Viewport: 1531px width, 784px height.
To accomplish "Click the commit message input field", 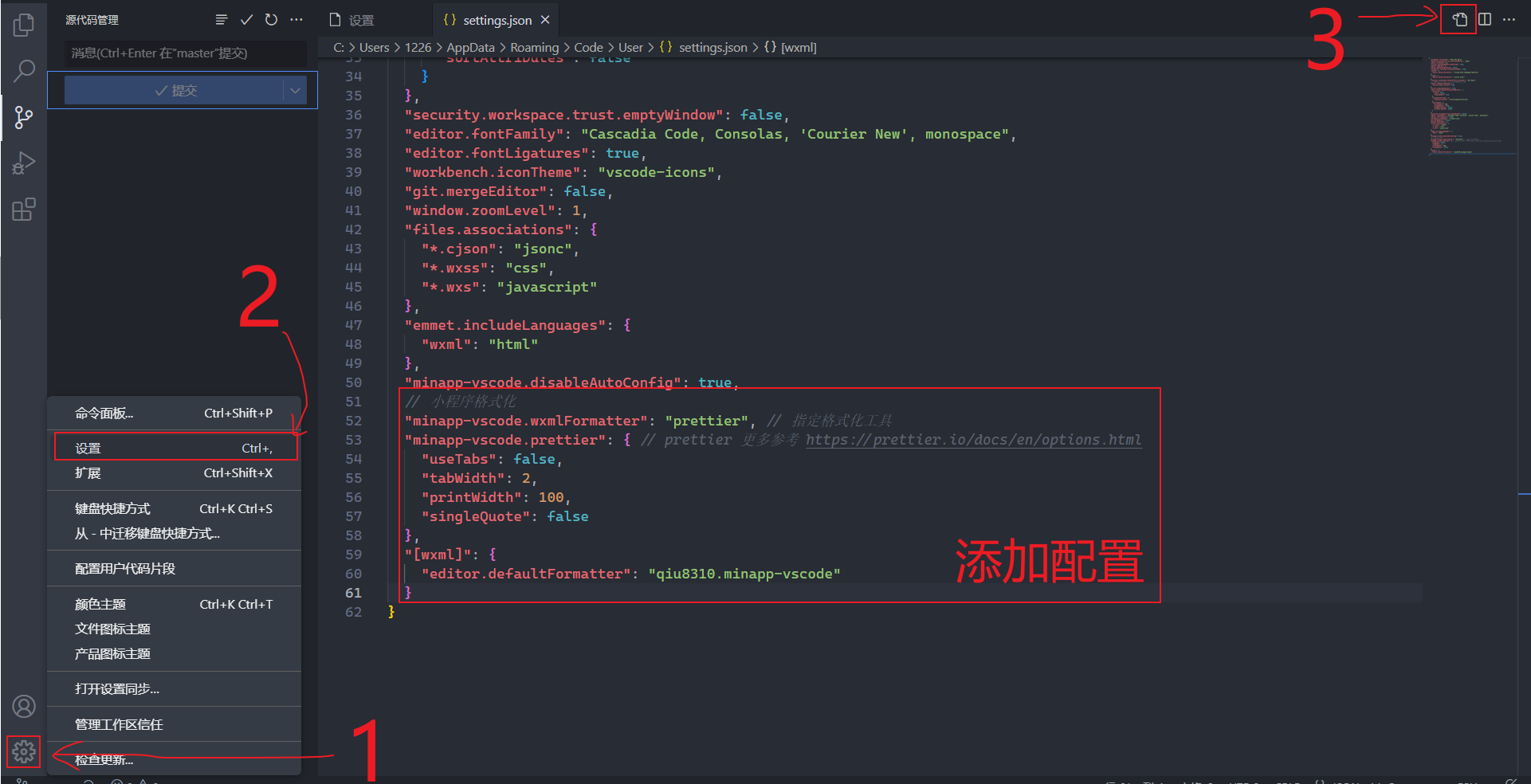I will 185,53.
